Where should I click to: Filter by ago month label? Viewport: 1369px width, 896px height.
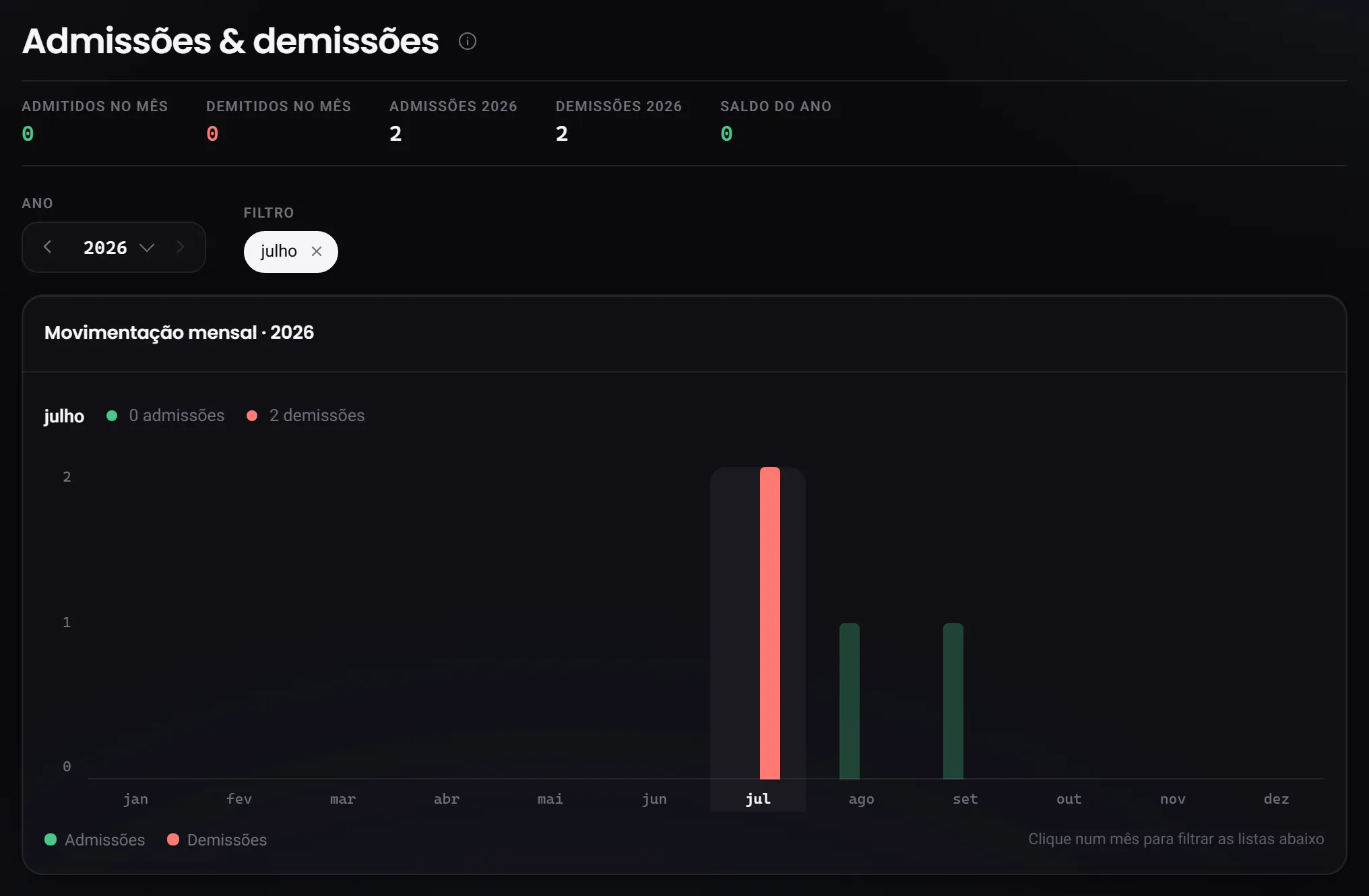click(x=862, y=799)
